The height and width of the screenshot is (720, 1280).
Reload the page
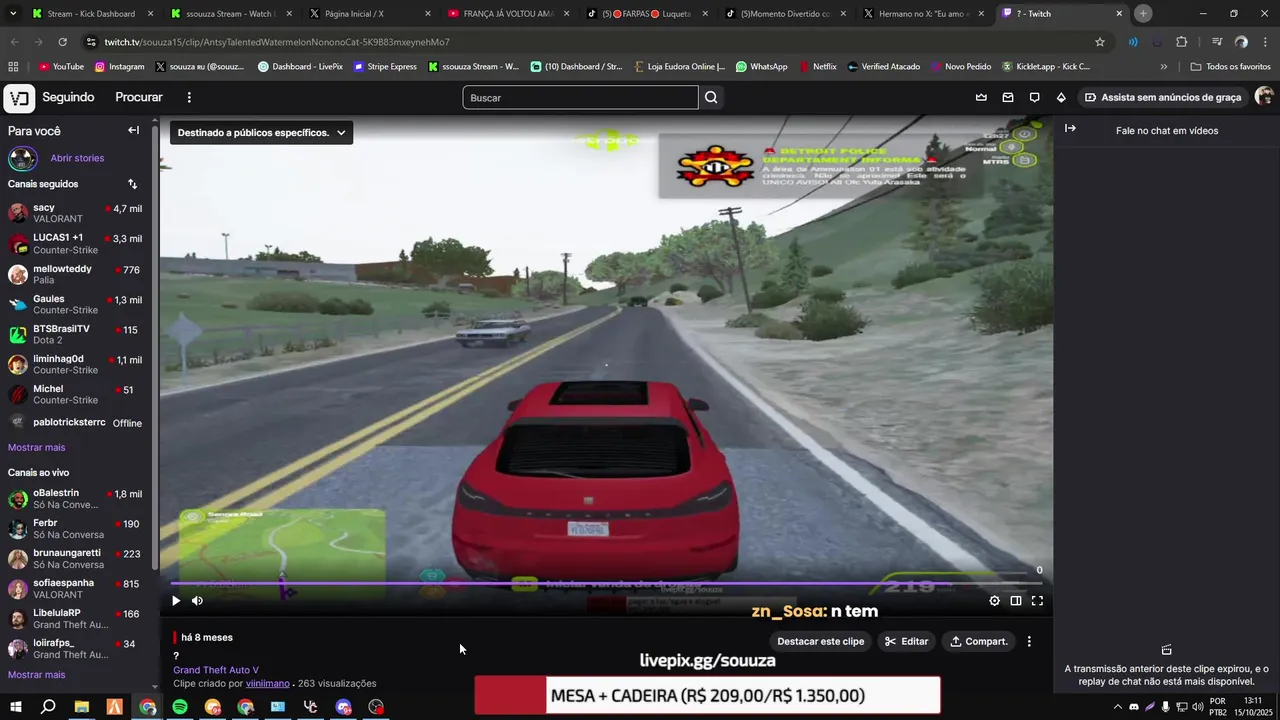point(62,42)
